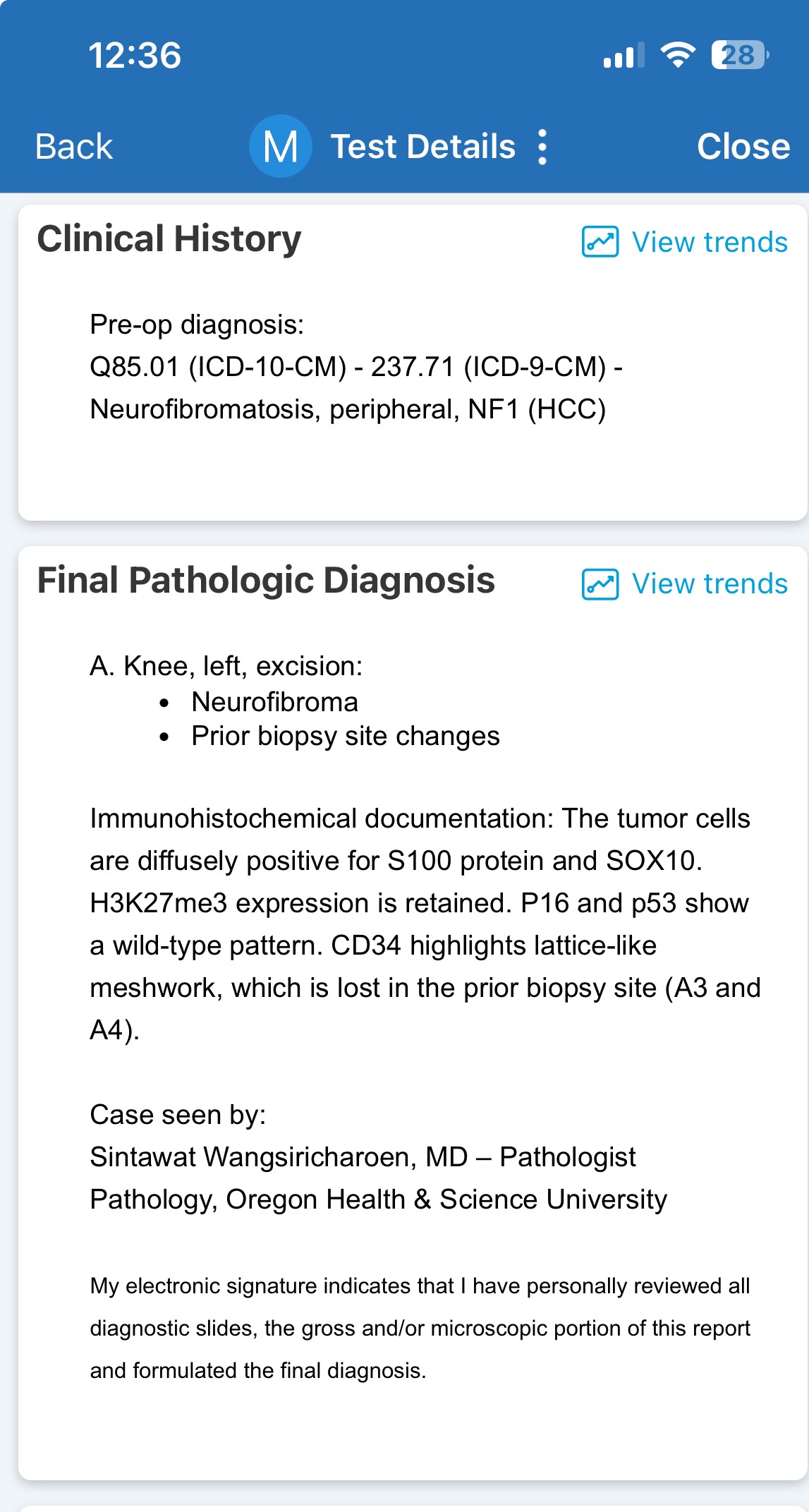The image size is (809, 1512).
Task: Open View trends for Final Pathologic Diagnosis
Action: click(709, 584)
